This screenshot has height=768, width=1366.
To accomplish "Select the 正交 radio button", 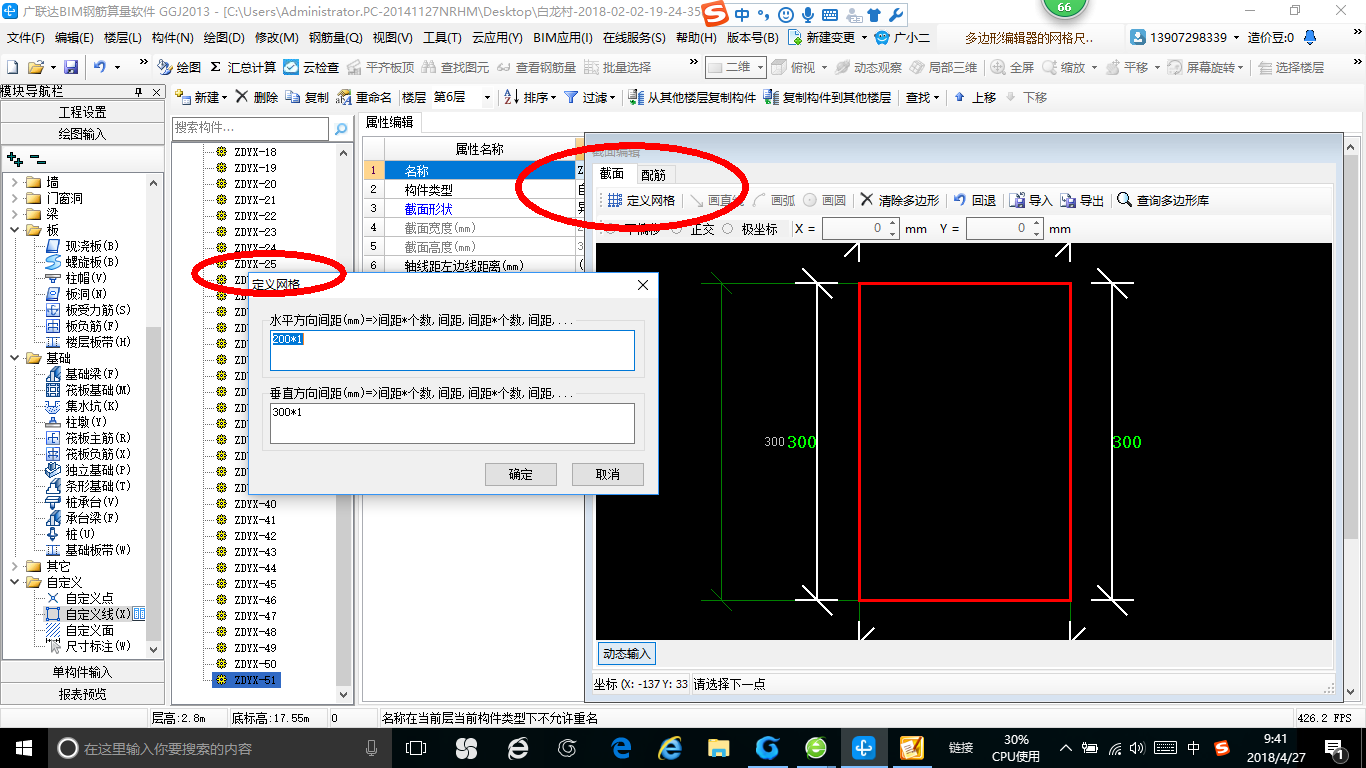I will [x=677, y=228].
